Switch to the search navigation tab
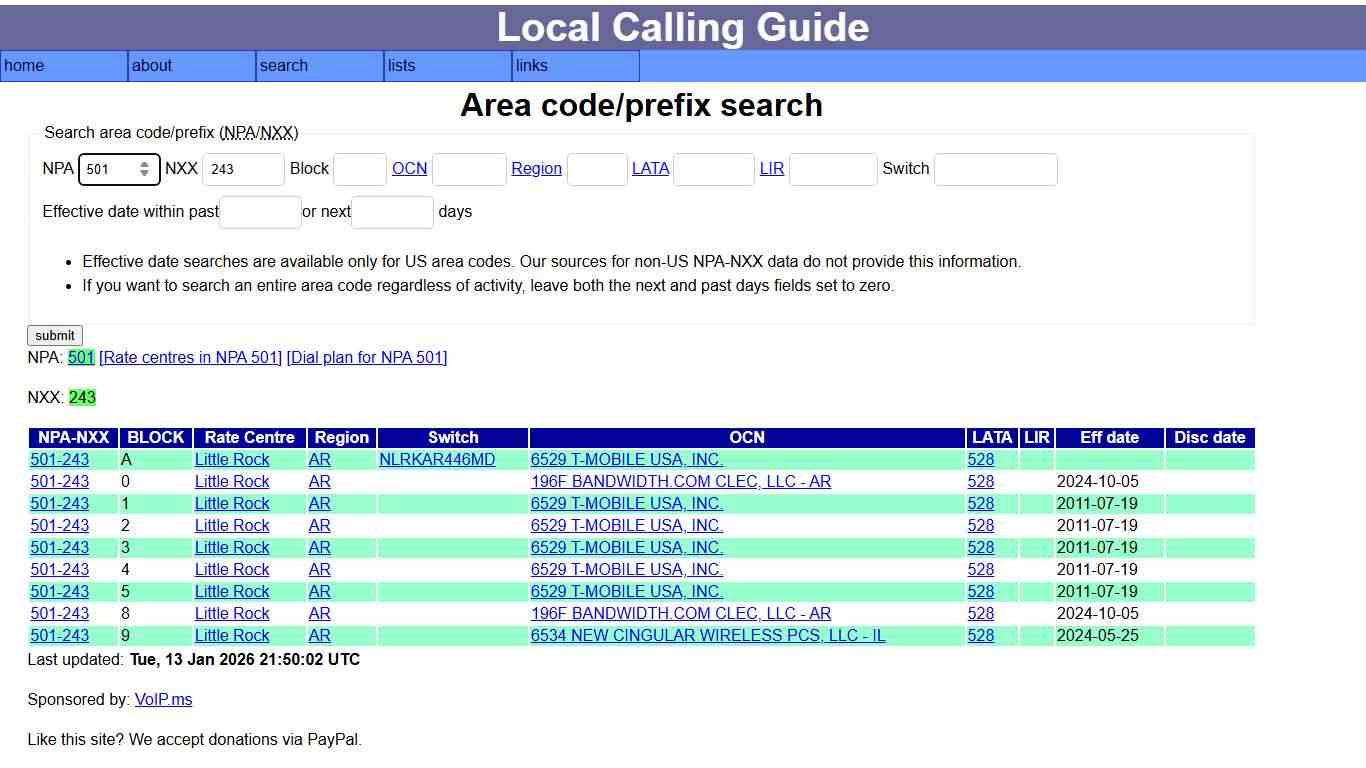 [x=284, y=66]
